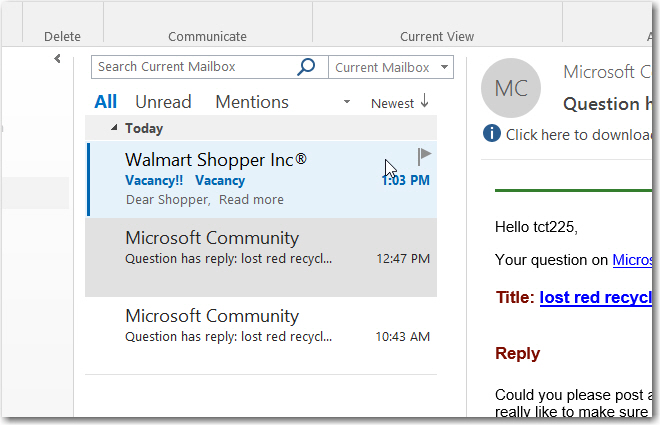Open the Walmart Shopper Inc email
The width and height of the screenshot is (660, 425).
[261, 179]
